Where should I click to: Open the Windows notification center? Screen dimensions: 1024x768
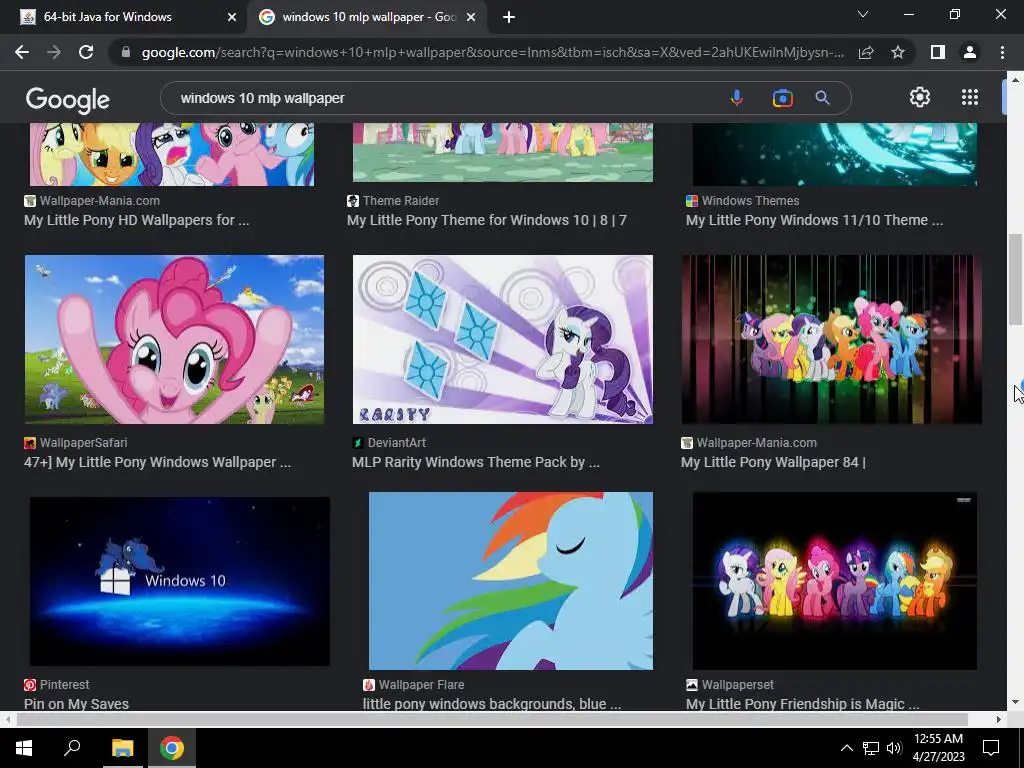(991, 748)
